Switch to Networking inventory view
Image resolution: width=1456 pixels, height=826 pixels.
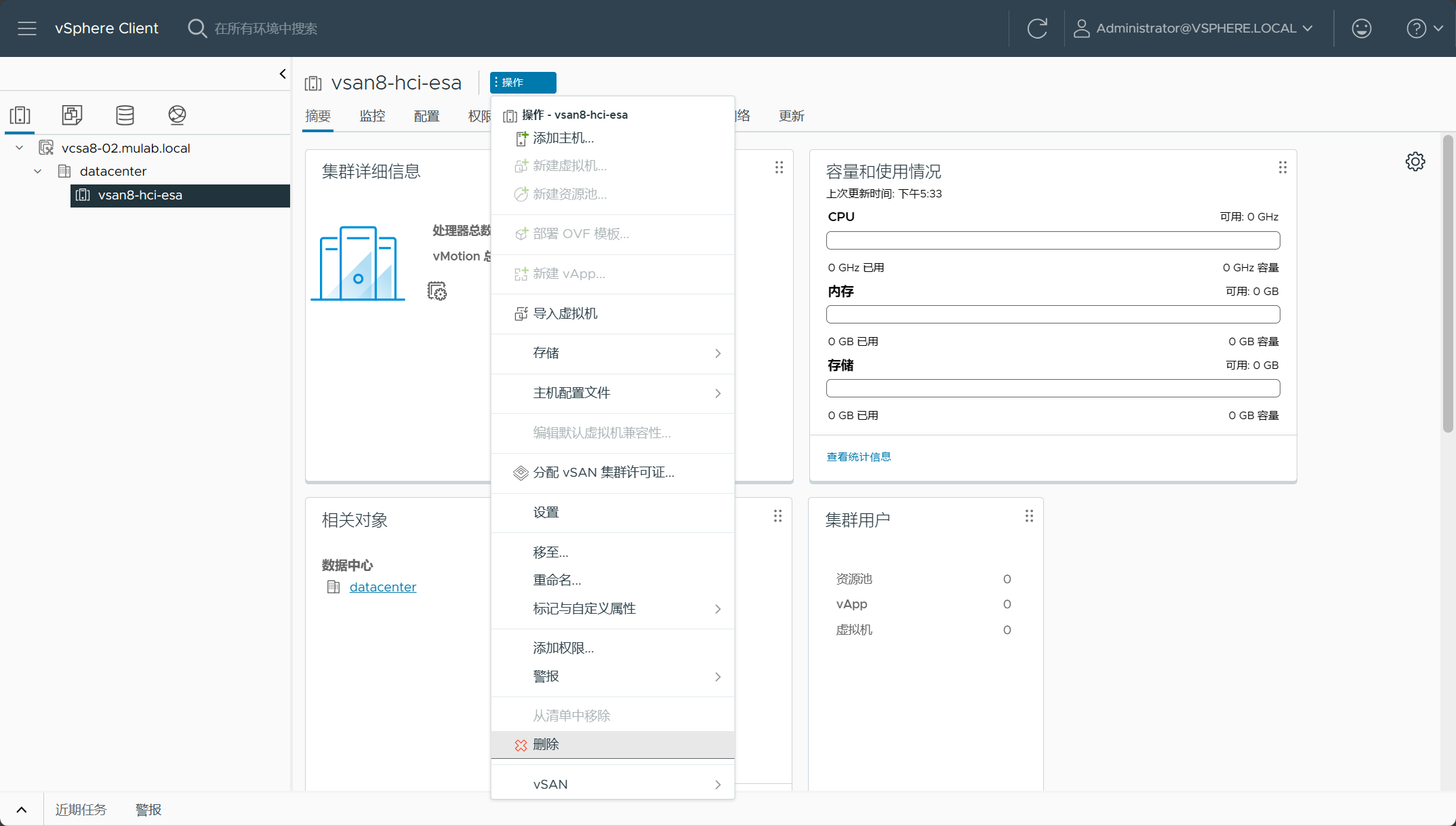(177, 115)
